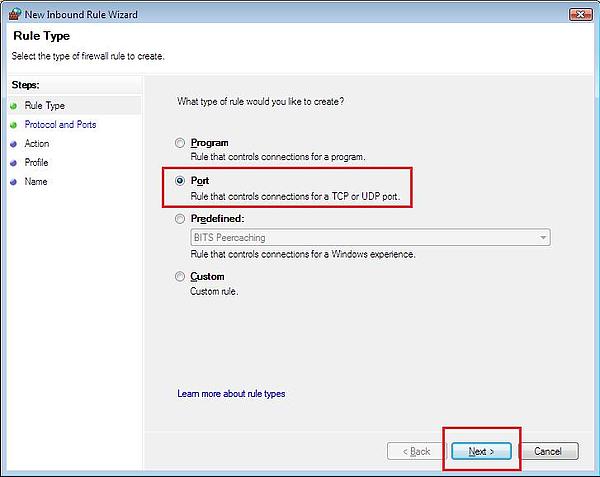
Task: Click the green bullet beside Rule Type step
Action: coord(12,106)
